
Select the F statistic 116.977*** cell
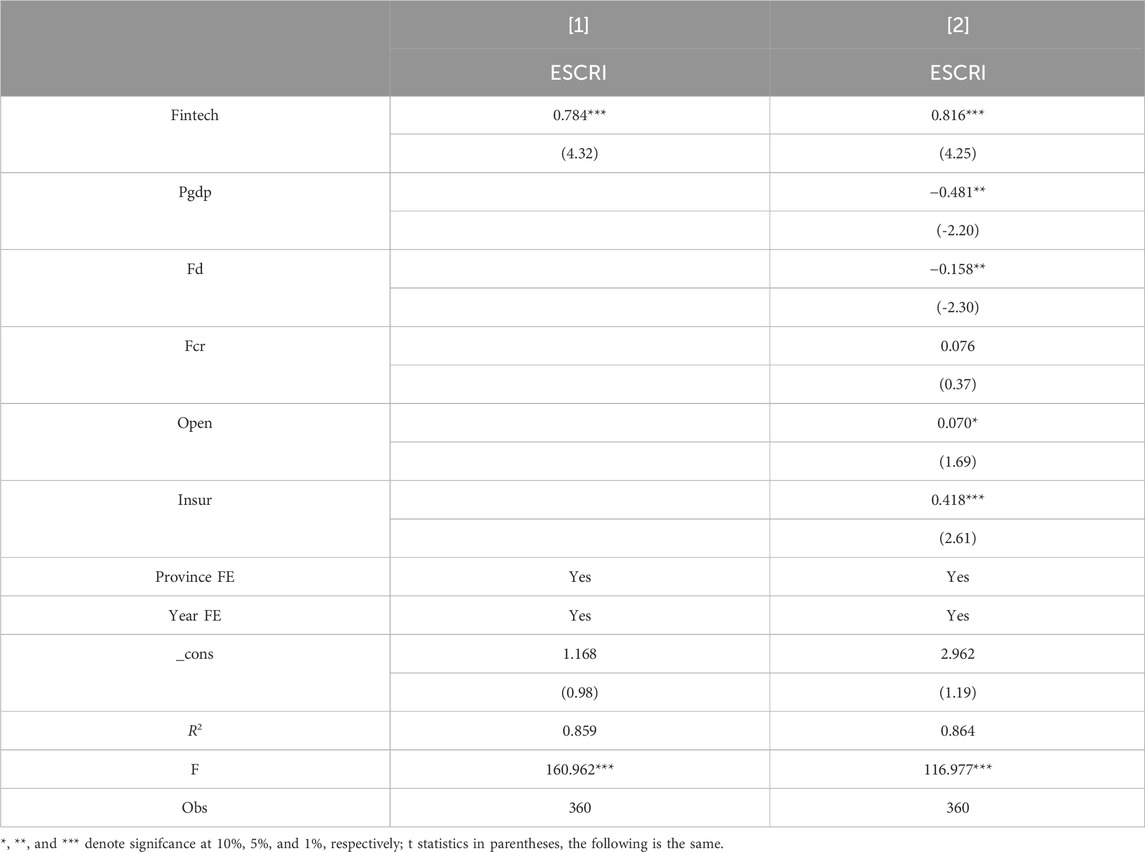click(x=957, y=770)
